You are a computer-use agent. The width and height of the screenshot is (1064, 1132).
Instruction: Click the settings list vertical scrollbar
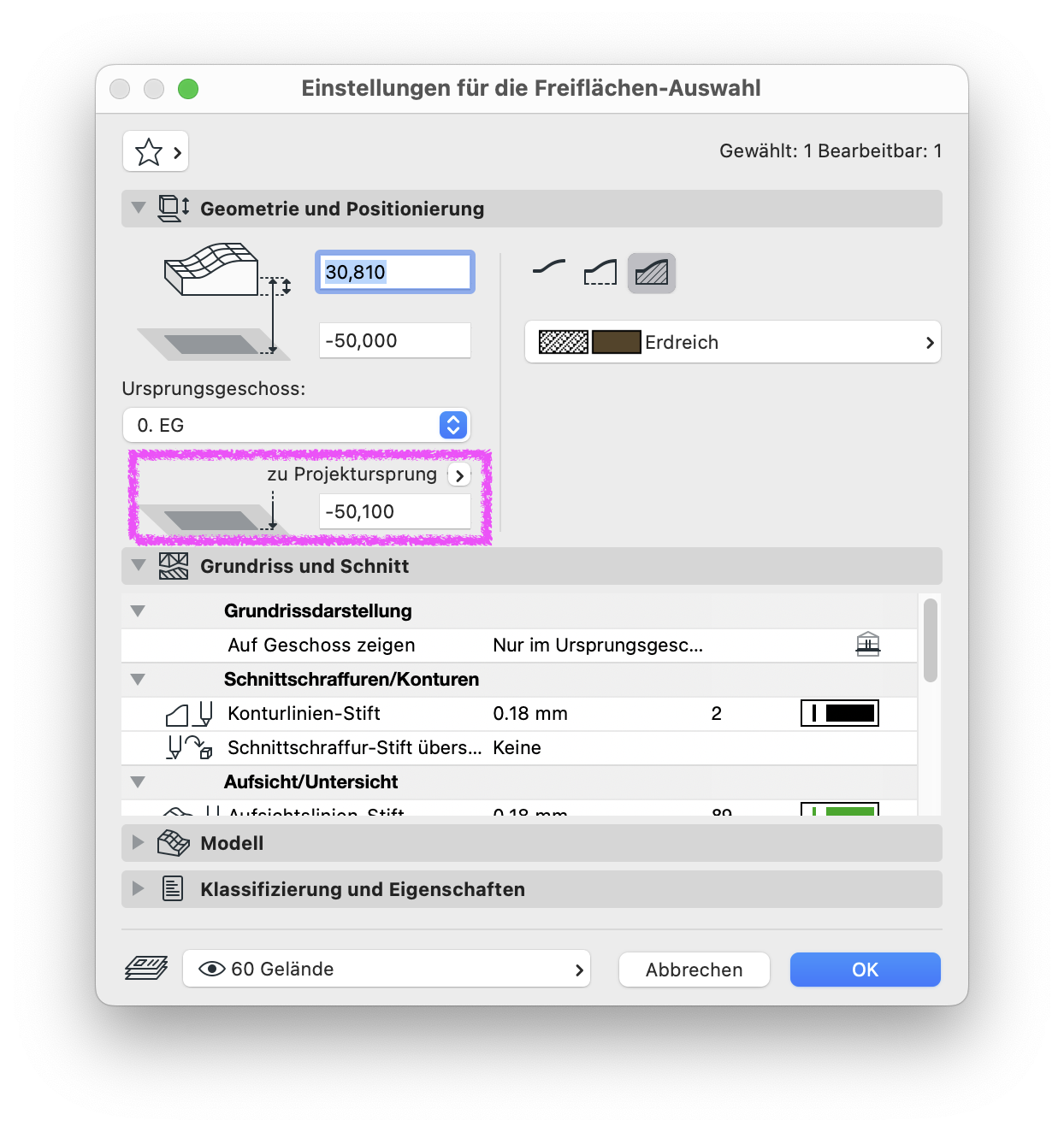[931, 641]
